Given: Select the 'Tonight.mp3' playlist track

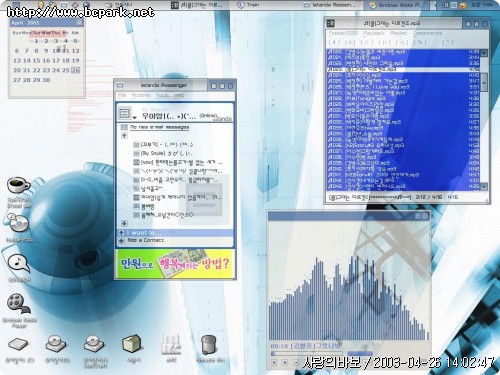Looking at the screenshot, I should [x=403, y=99].
